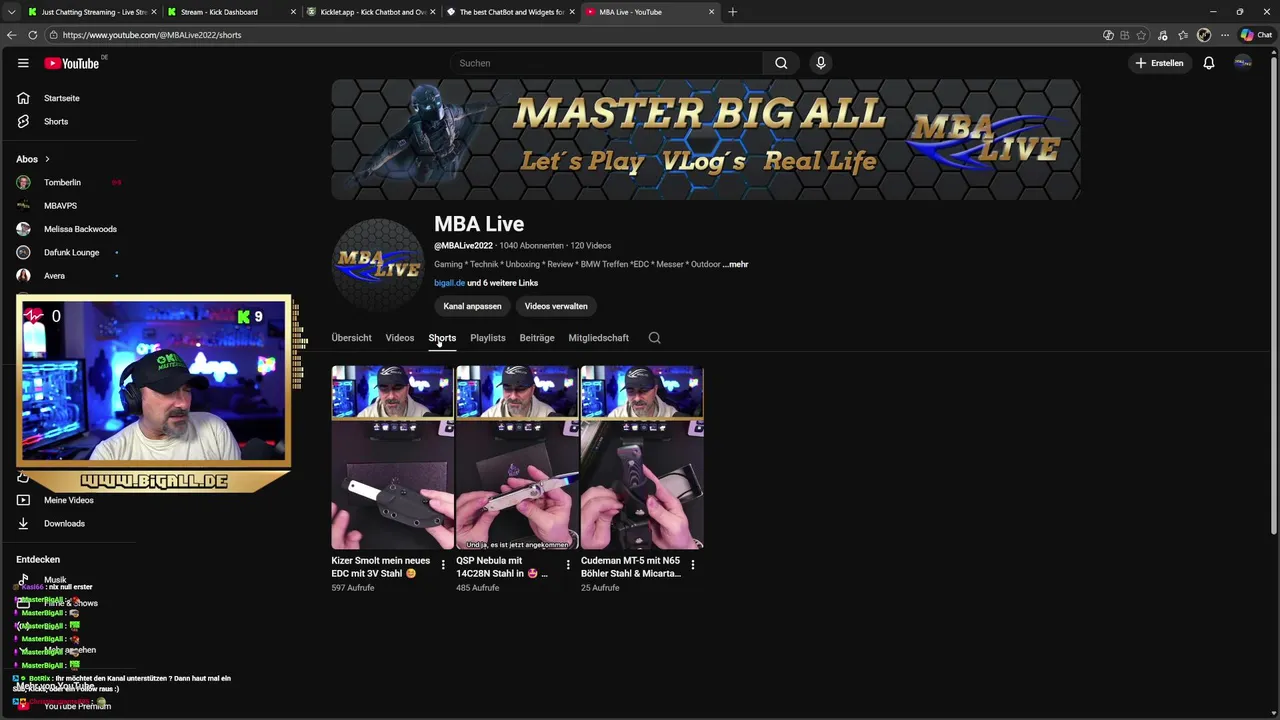Focus the YouTube Suchen search field

[x=606, y=63]
